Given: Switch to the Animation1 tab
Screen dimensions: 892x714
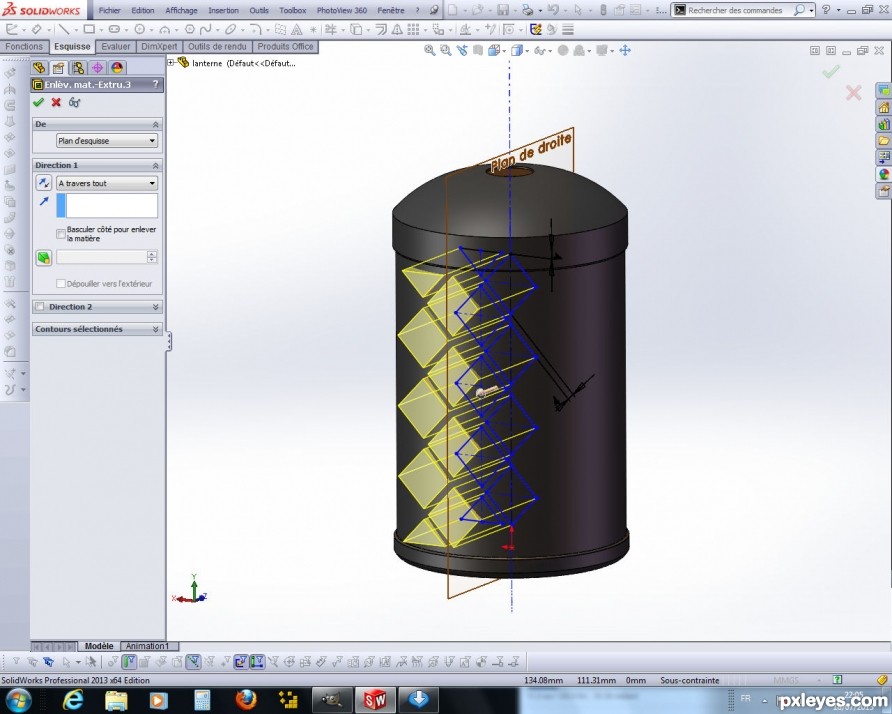Looking at the screenshot, I should pos(147,646).
